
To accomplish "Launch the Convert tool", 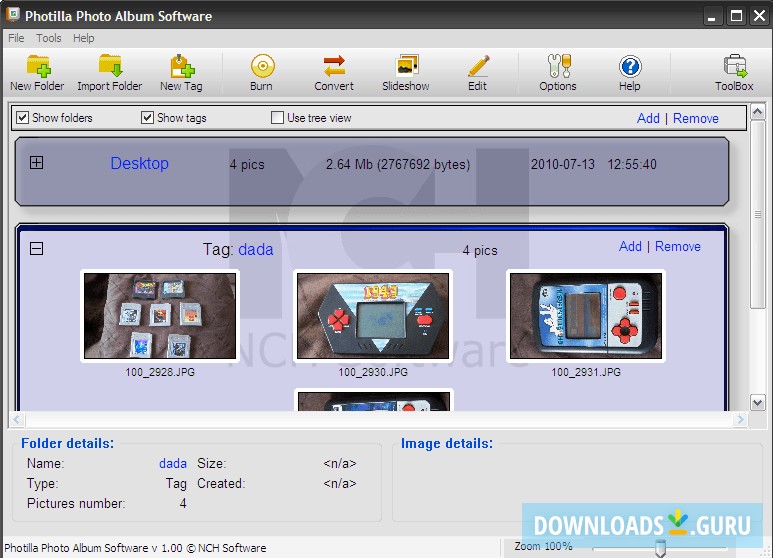I will click(x=334, y=72).
